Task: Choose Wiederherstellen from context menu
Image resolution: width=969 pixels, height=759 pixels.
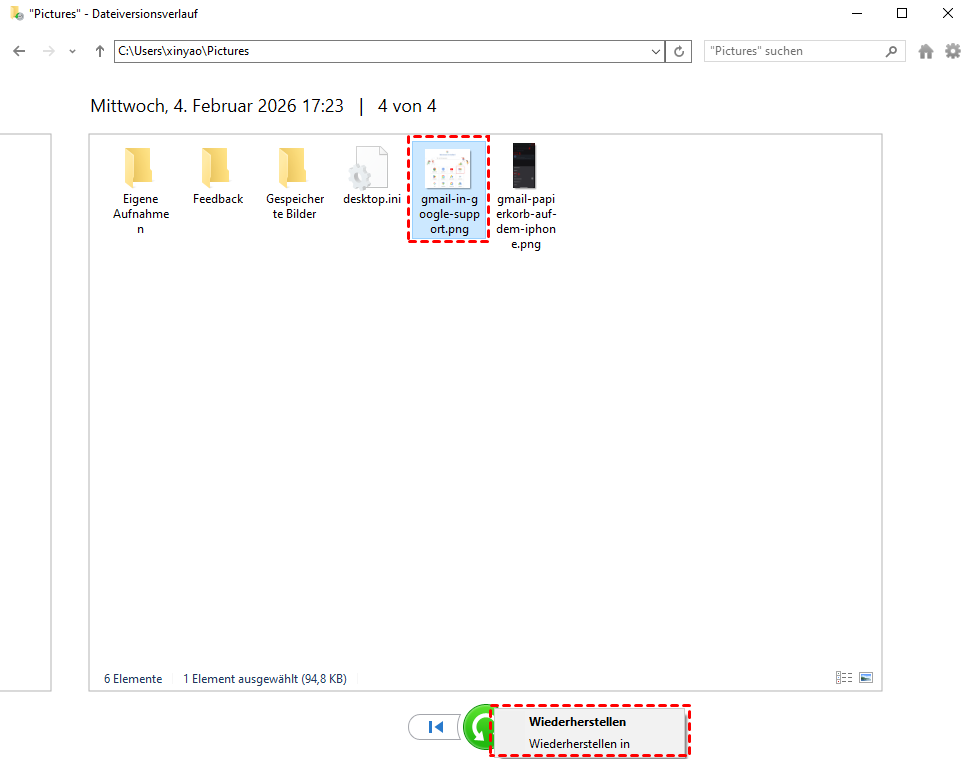Action: (577, 721)
